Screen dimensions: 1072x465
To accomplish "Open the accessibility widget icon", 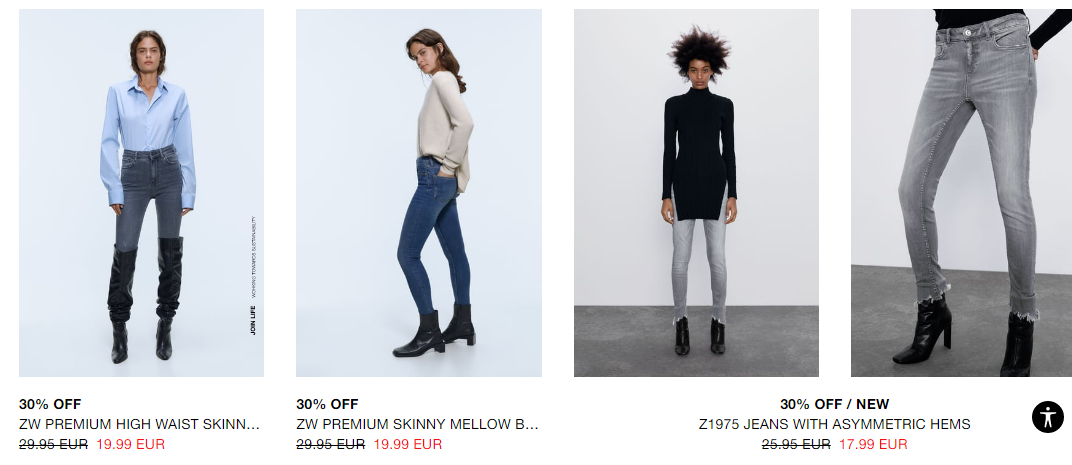I will pos(1047,416).
